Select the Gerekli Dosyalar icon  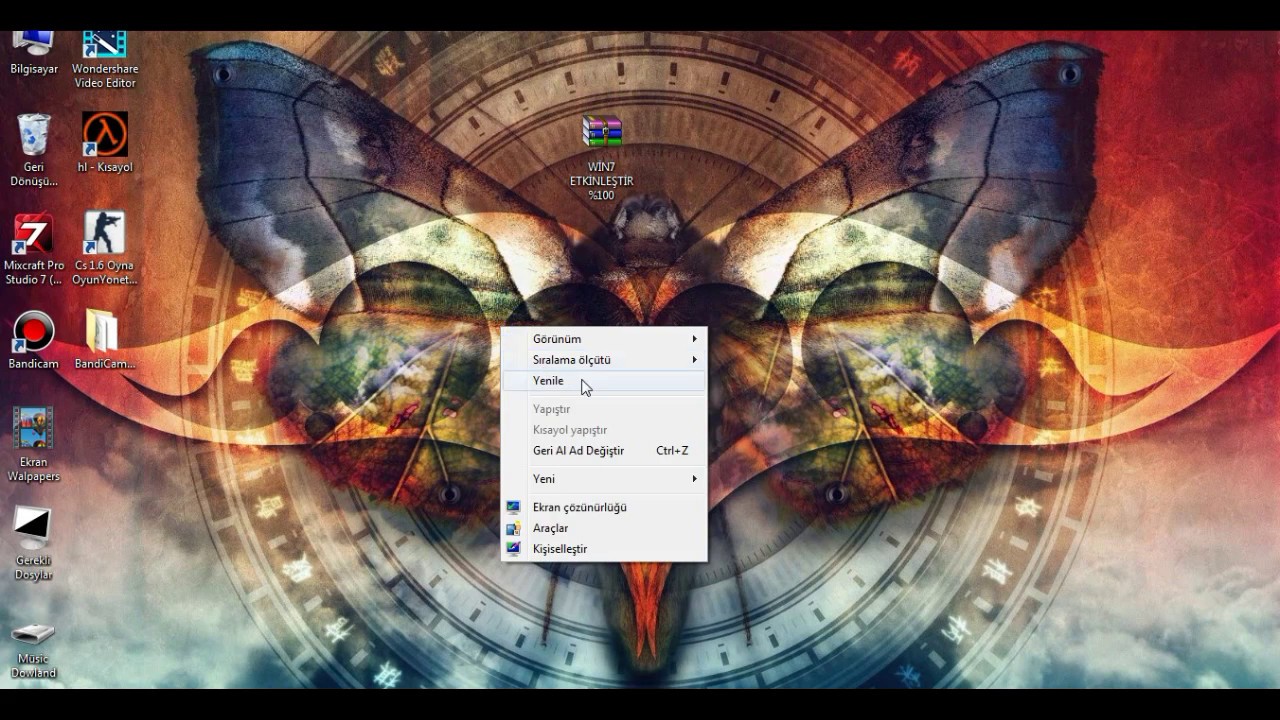pyautogui.click(x=34, y=528)
